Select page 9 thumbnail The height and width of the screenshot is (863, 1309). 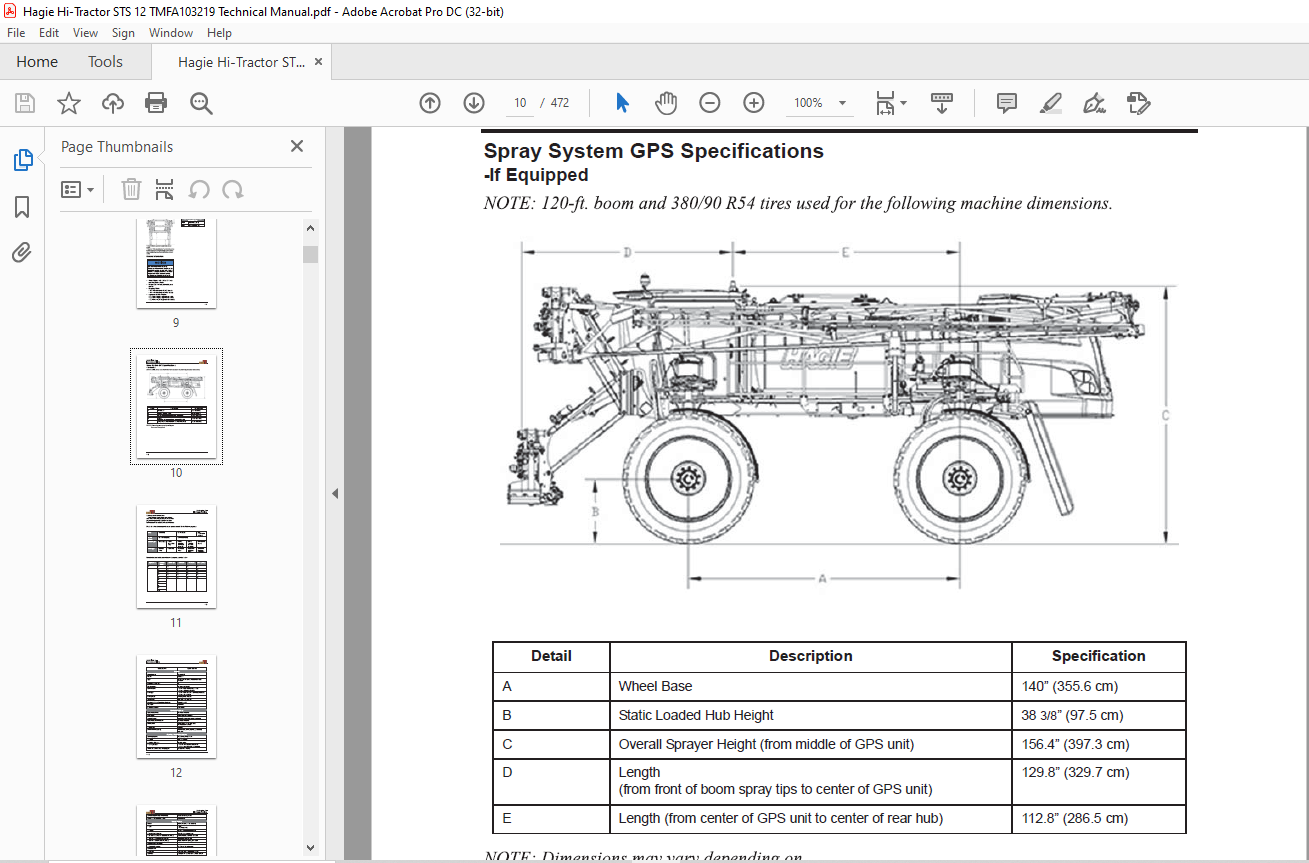coord(176,263)
